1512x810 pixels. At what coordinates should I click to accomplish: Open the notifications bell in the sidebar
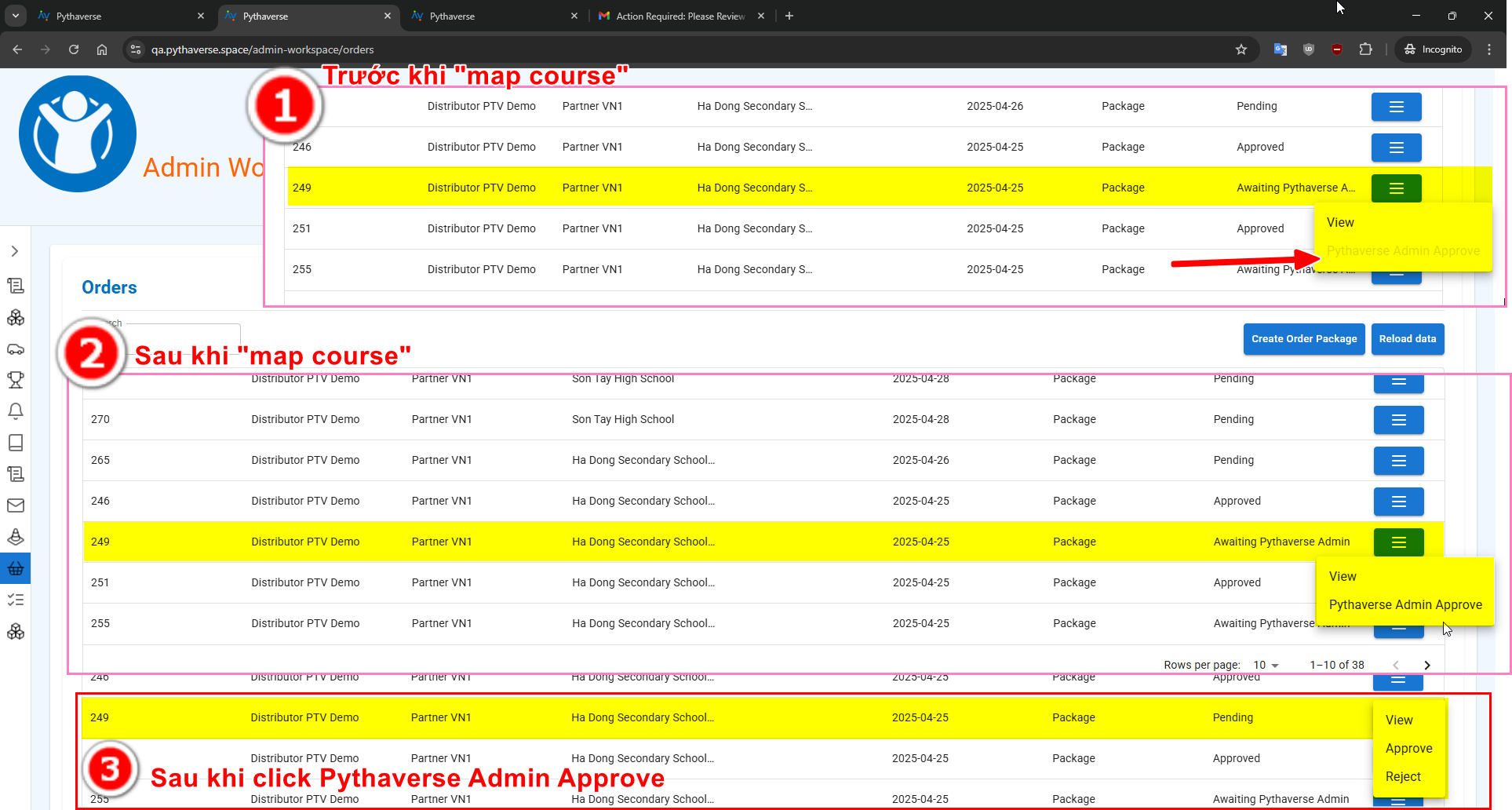pyautogui.click(x=15, y=411)
